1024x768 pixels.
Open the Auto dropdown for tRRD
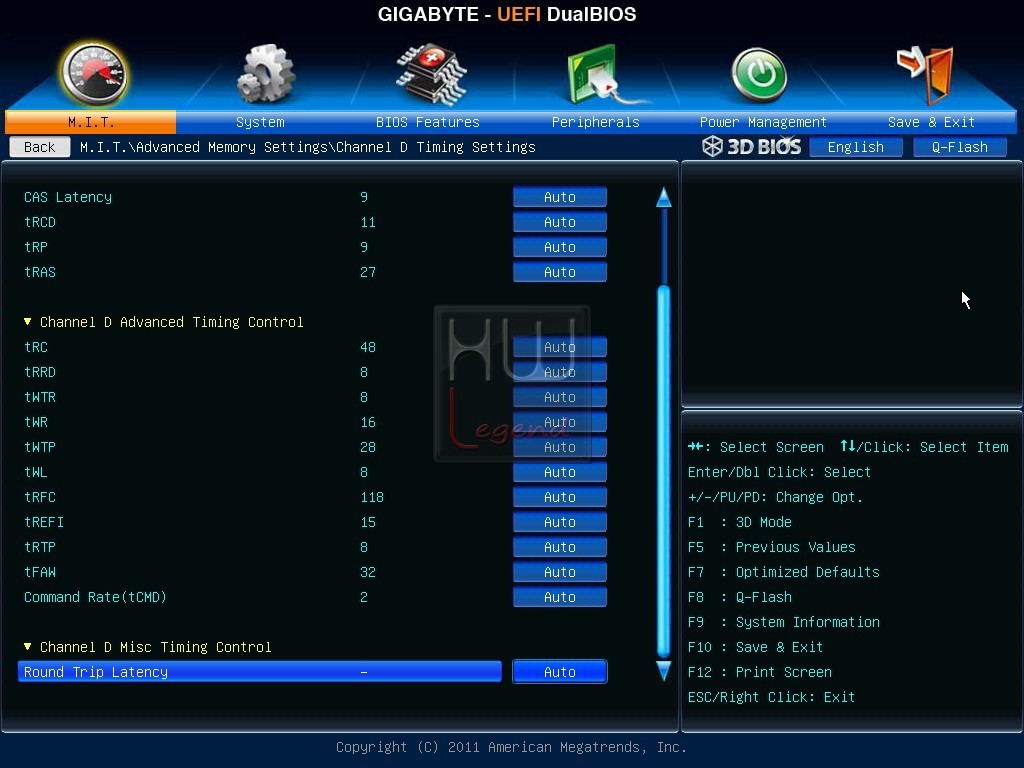pyautogui.click(x=560, y=372)
